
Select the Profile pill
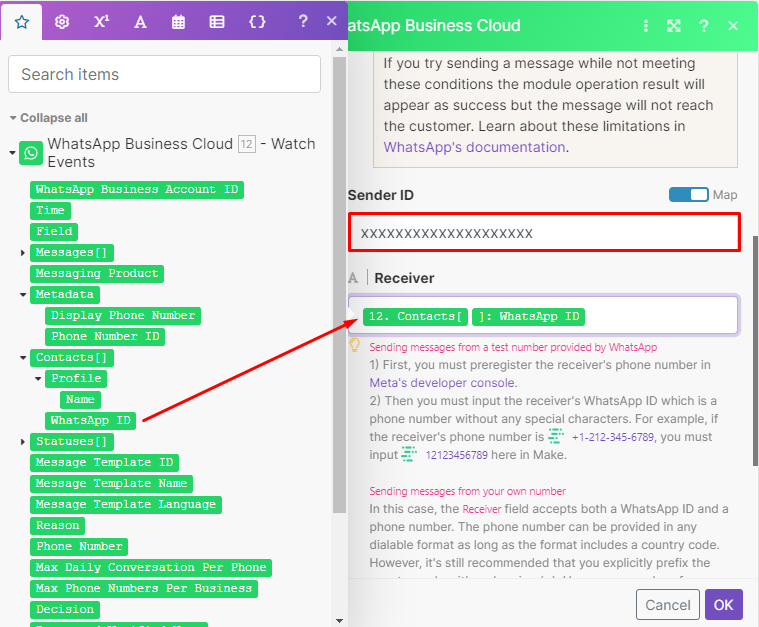[x=76, y=379]
